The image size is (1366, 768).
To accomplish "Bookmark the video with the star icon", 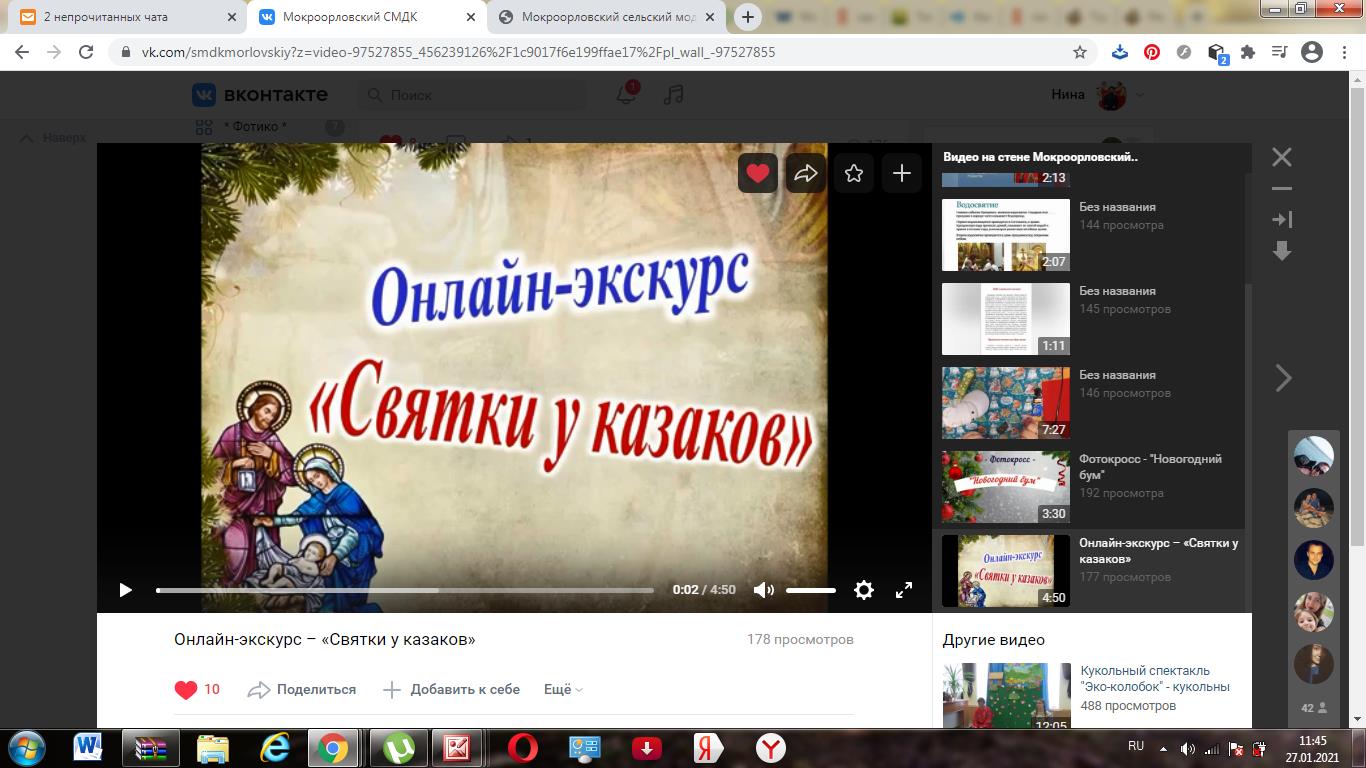I will pyautogui.click(x=854, y=173).
